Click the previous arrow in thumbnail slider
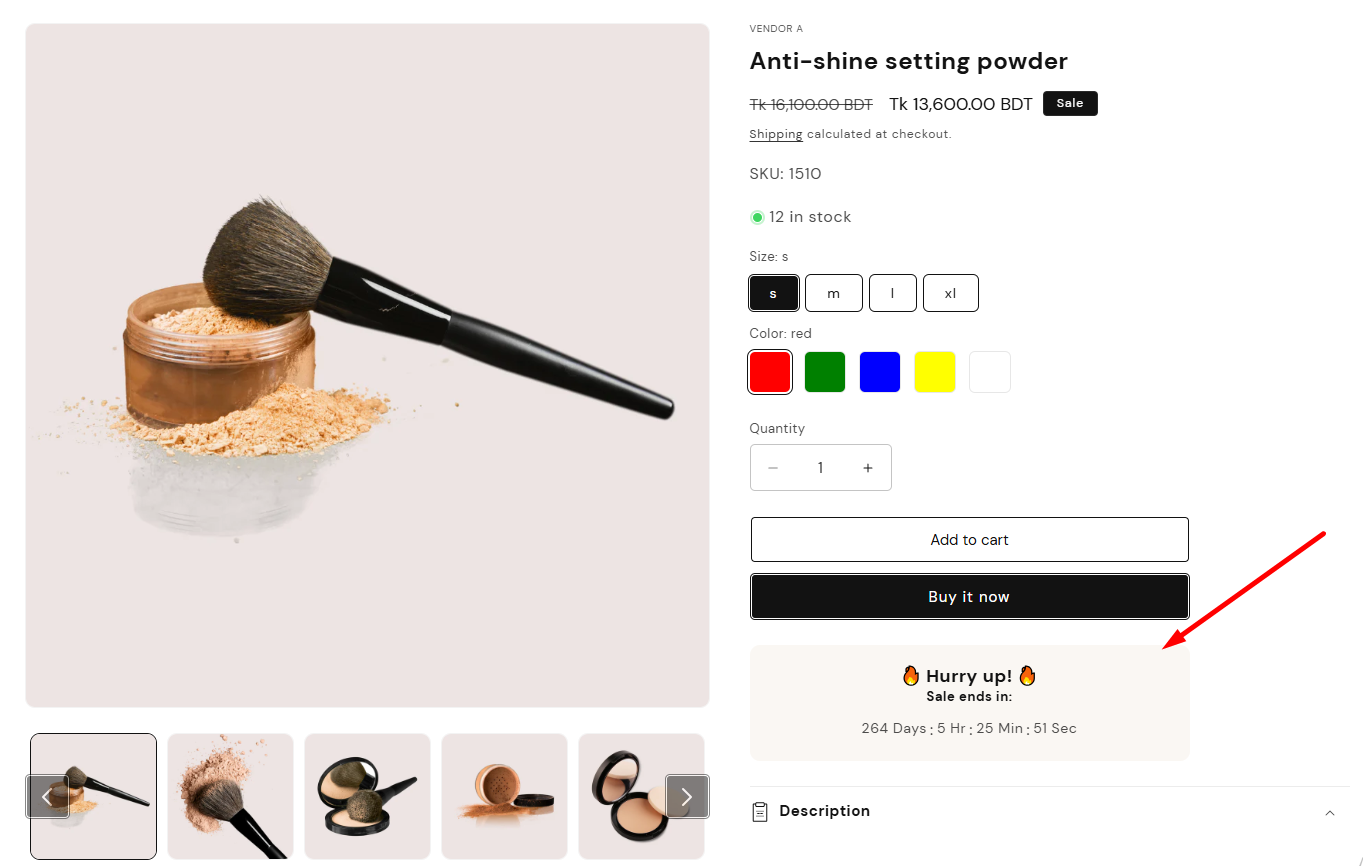 coord(47,796)
